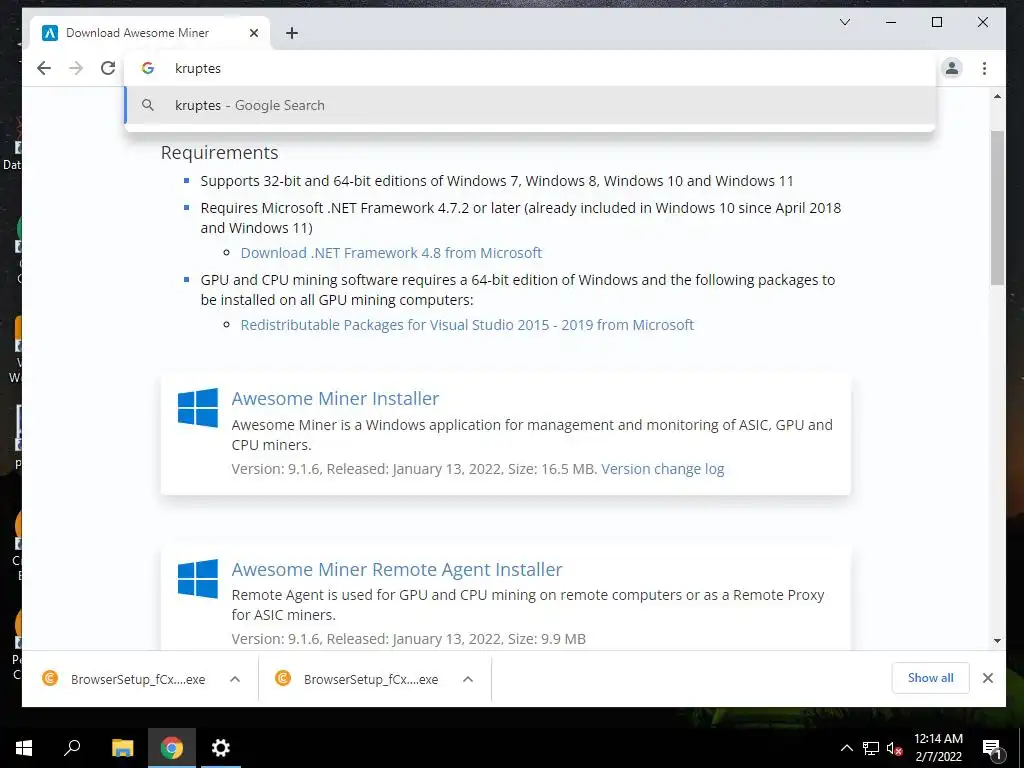This screenshot has width=1024, height=768.
Task: Click page scrollbar up arrow
Action: [997, 97]
